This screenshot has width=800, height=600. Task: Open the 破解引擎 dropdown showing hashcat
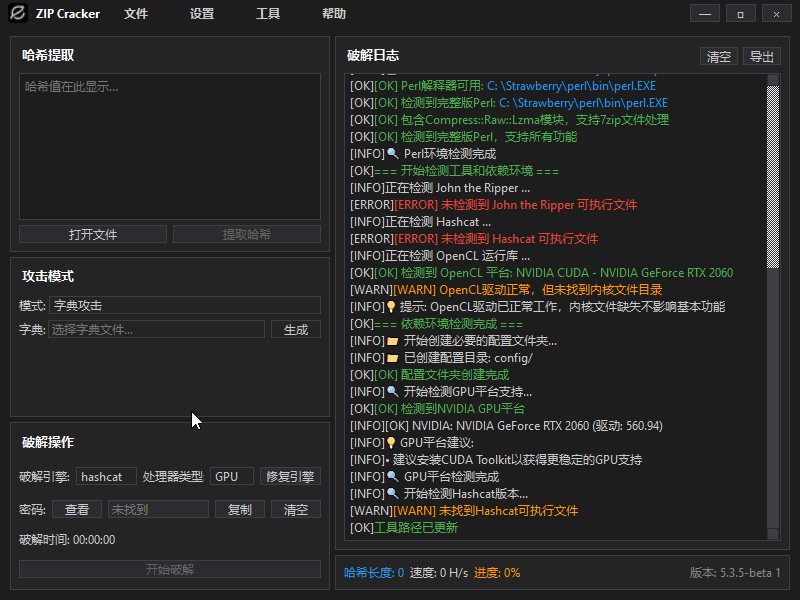click(x=106, y=476)
